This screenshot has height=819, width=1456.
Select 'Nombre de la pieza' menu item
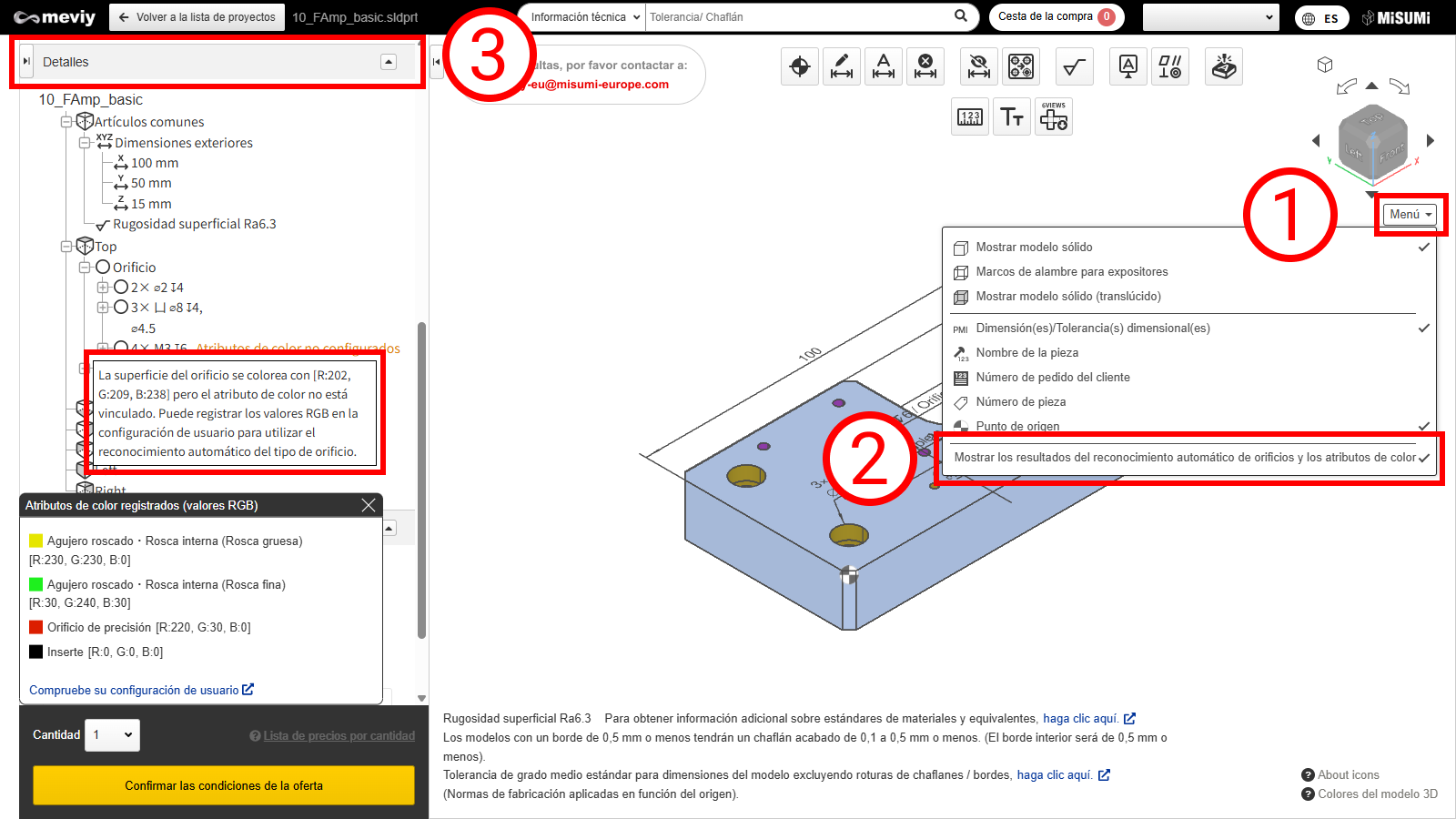(x=1026, y=353)
